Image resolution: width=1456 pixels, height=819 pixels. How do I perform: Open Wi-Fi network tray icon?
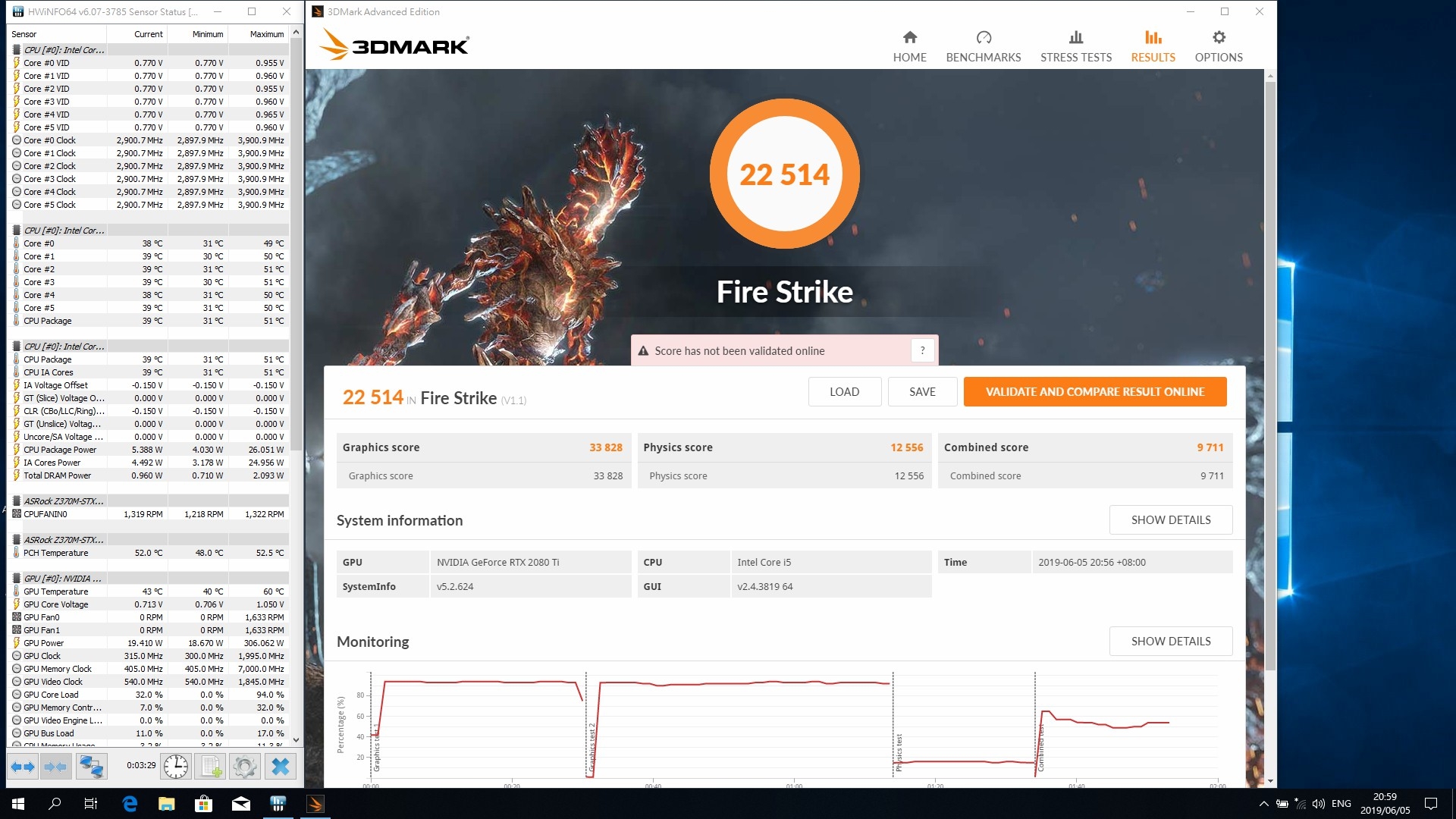[1301, 804]
